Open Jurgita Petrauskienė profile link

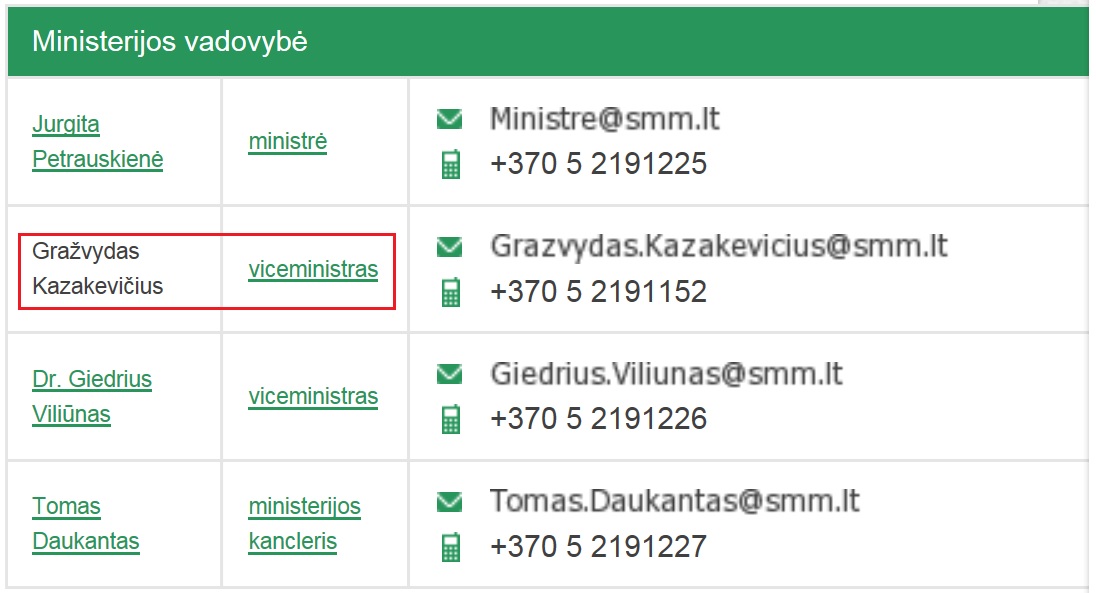[97, 141]
